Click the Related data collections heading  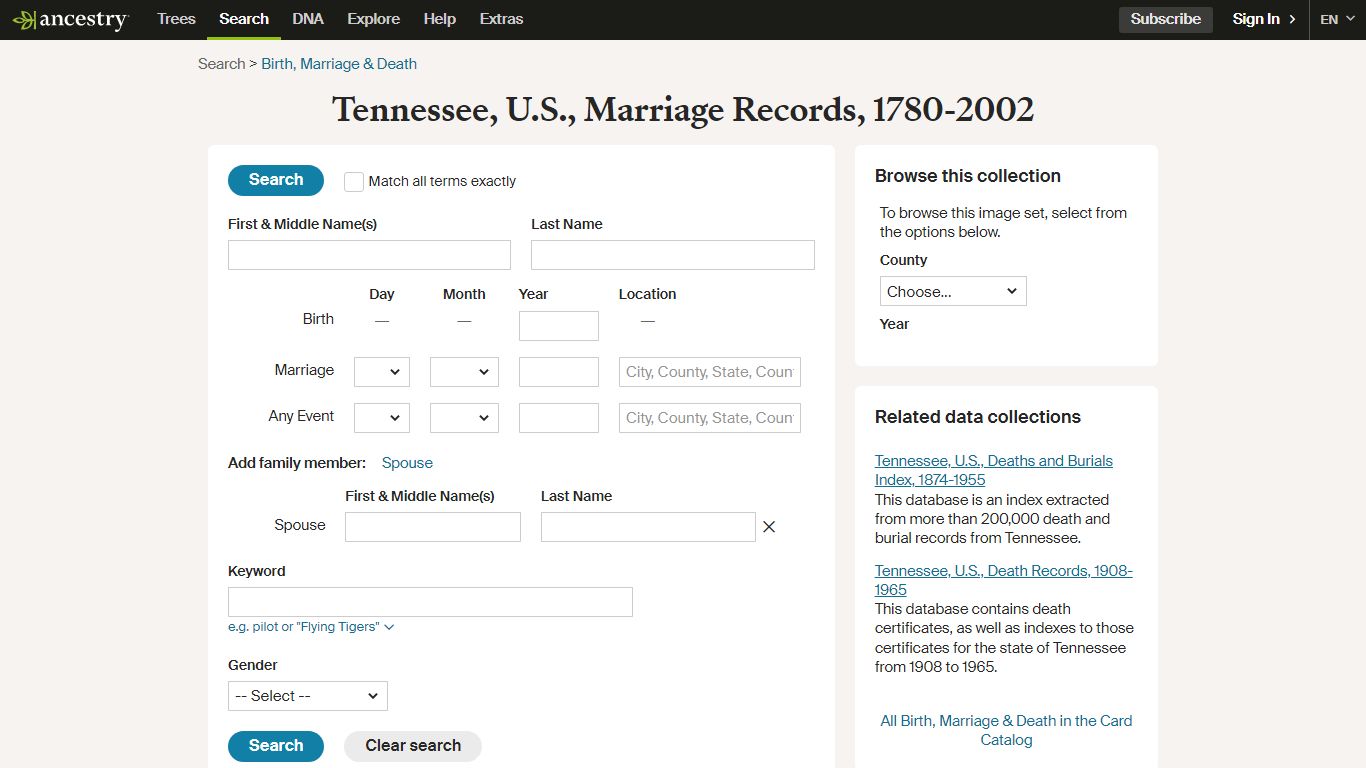tap(978, 417)
